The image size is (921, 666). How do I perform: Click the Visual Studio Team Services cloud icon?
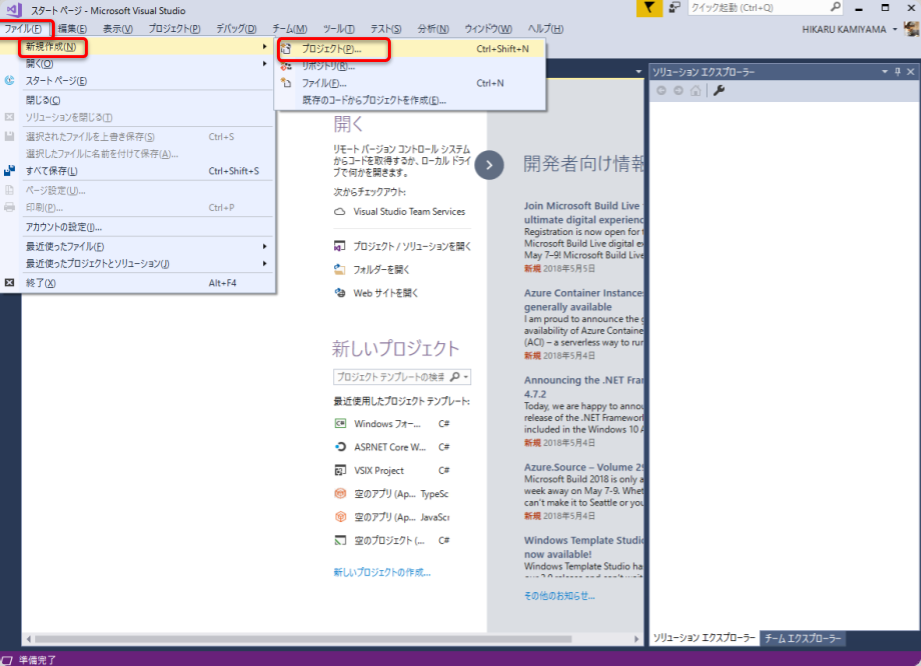340,211
